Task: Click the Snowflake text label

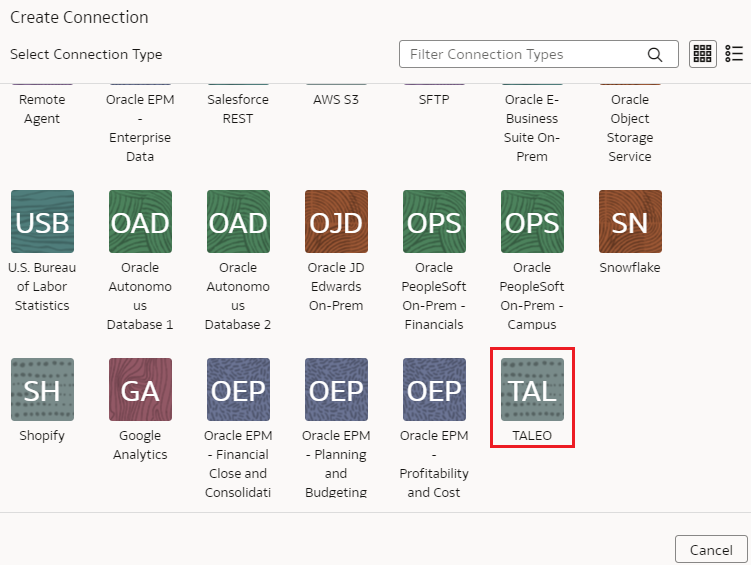Action: coord(630,268)
